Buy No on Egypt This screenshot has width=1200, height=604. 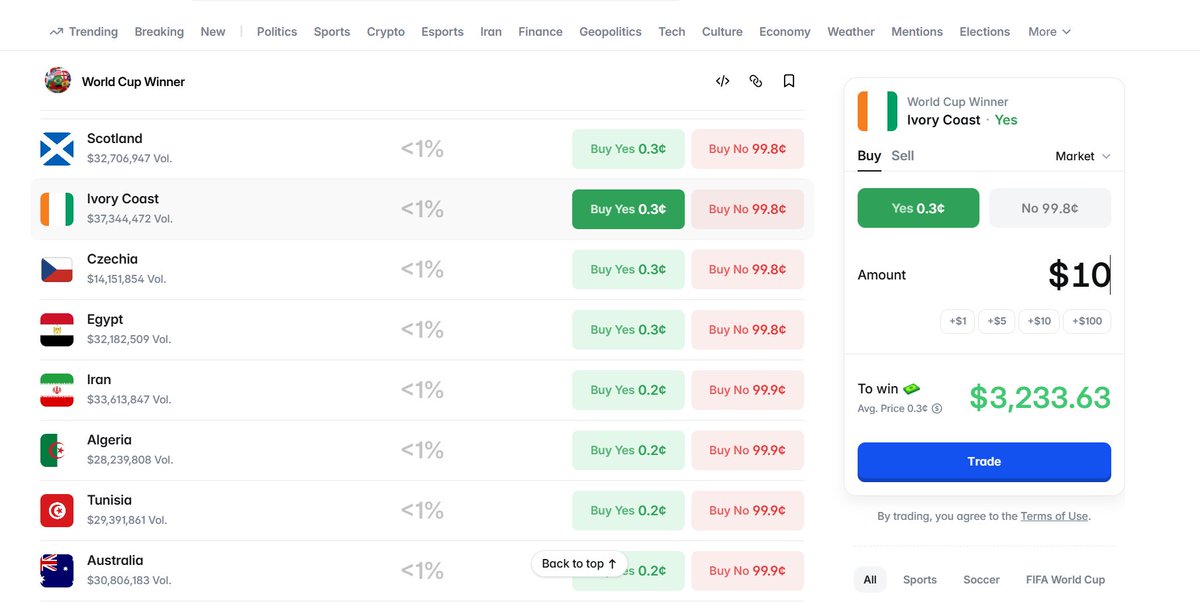point(747,329)
